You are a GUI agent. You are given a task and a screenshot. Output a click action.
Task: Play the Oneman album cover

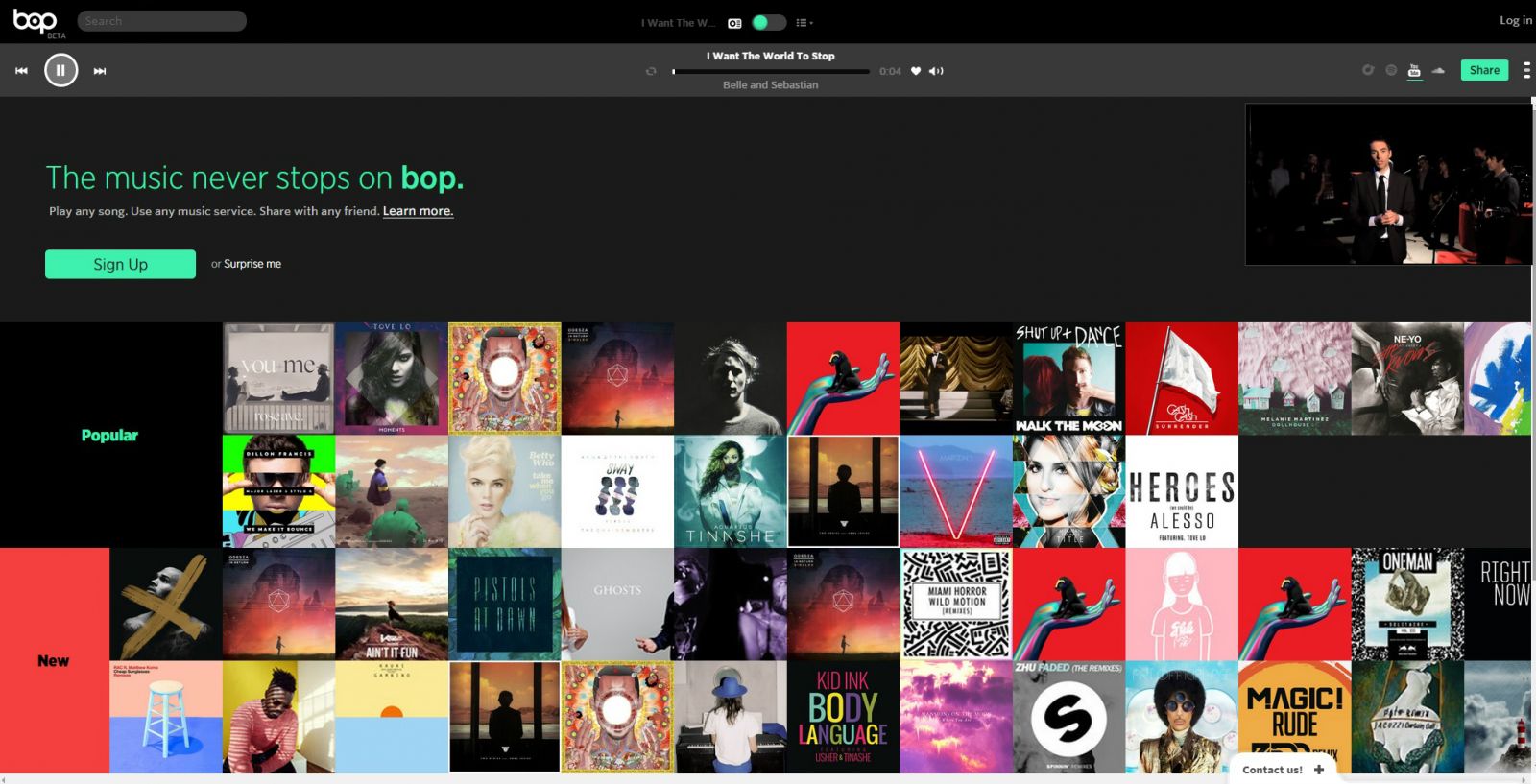(x=1407, y=605)
